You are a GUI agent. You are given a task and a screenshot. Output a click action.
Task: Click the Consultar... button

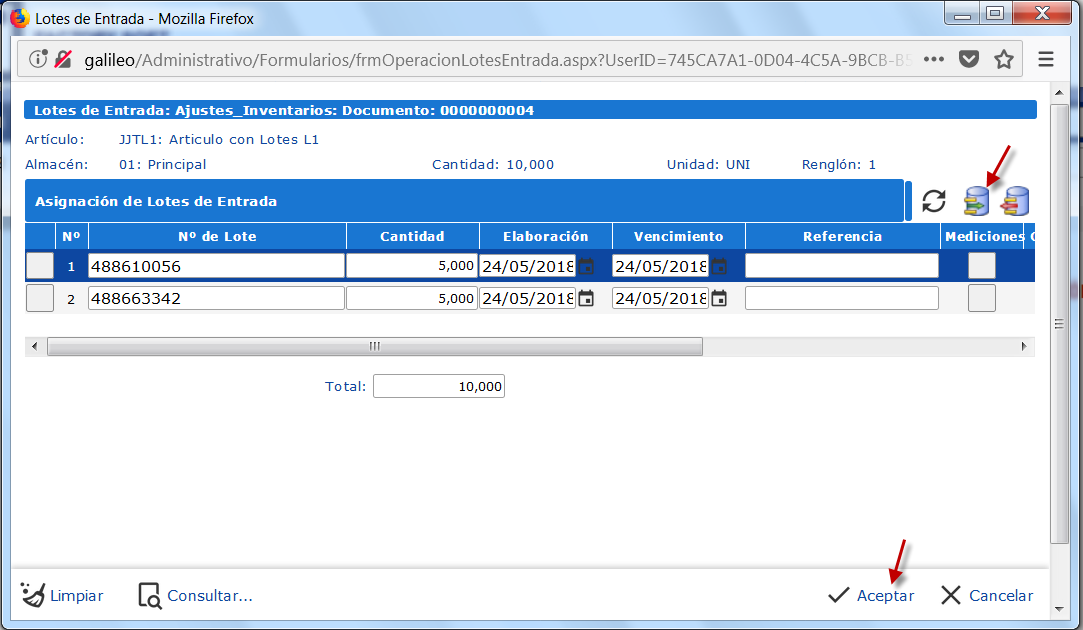(x=195, y=595)
